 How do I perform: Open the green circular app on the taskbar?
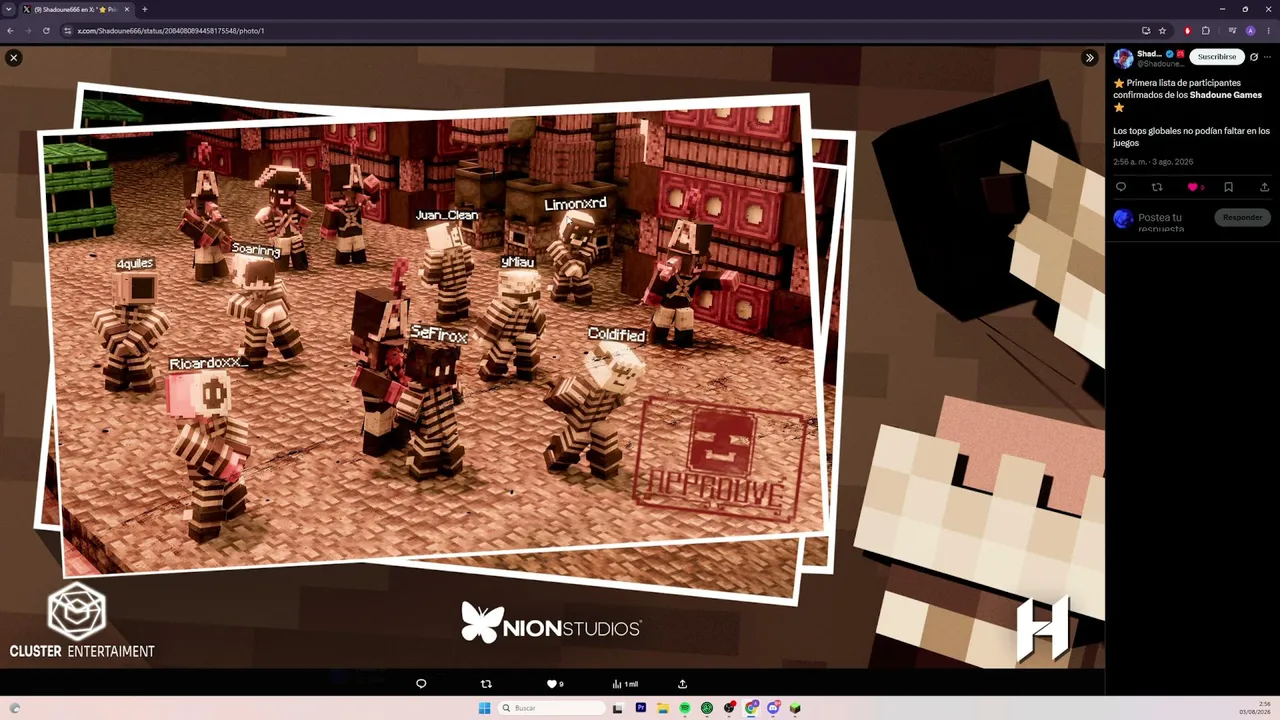click(707, 708)
